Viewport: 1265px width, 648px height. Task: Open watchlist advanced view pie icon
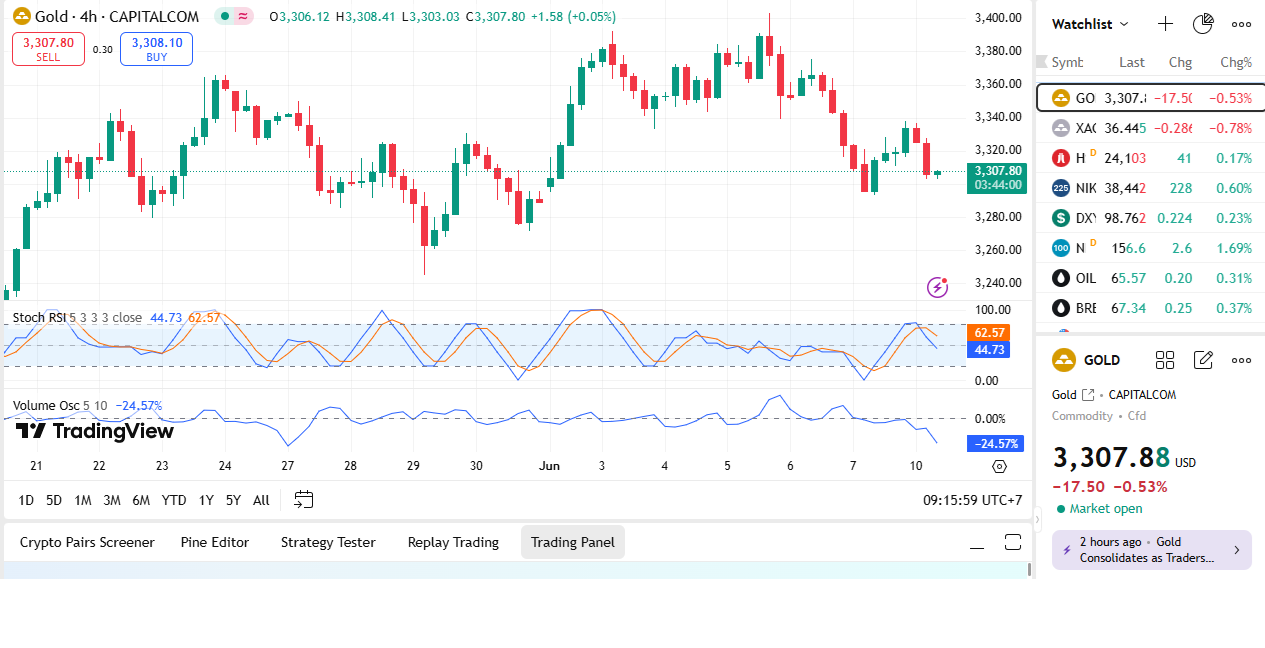[x=1203, y=24]
